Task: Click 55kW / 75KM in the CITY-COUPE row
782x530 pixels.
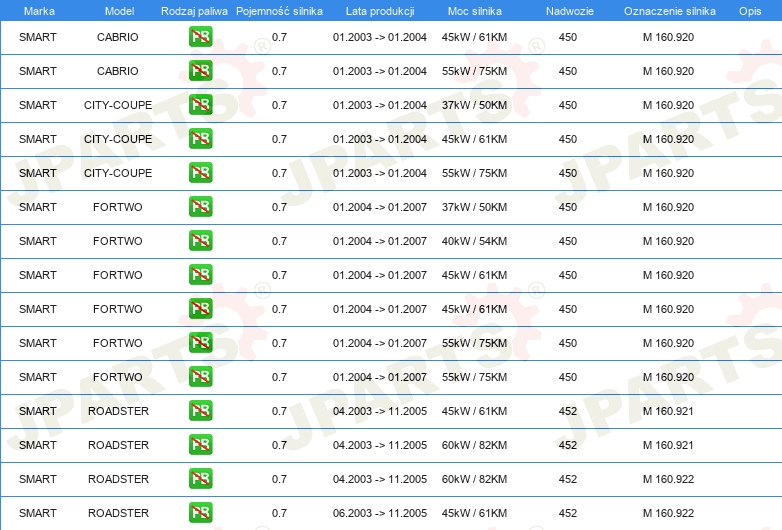Action: pos(474,173)
